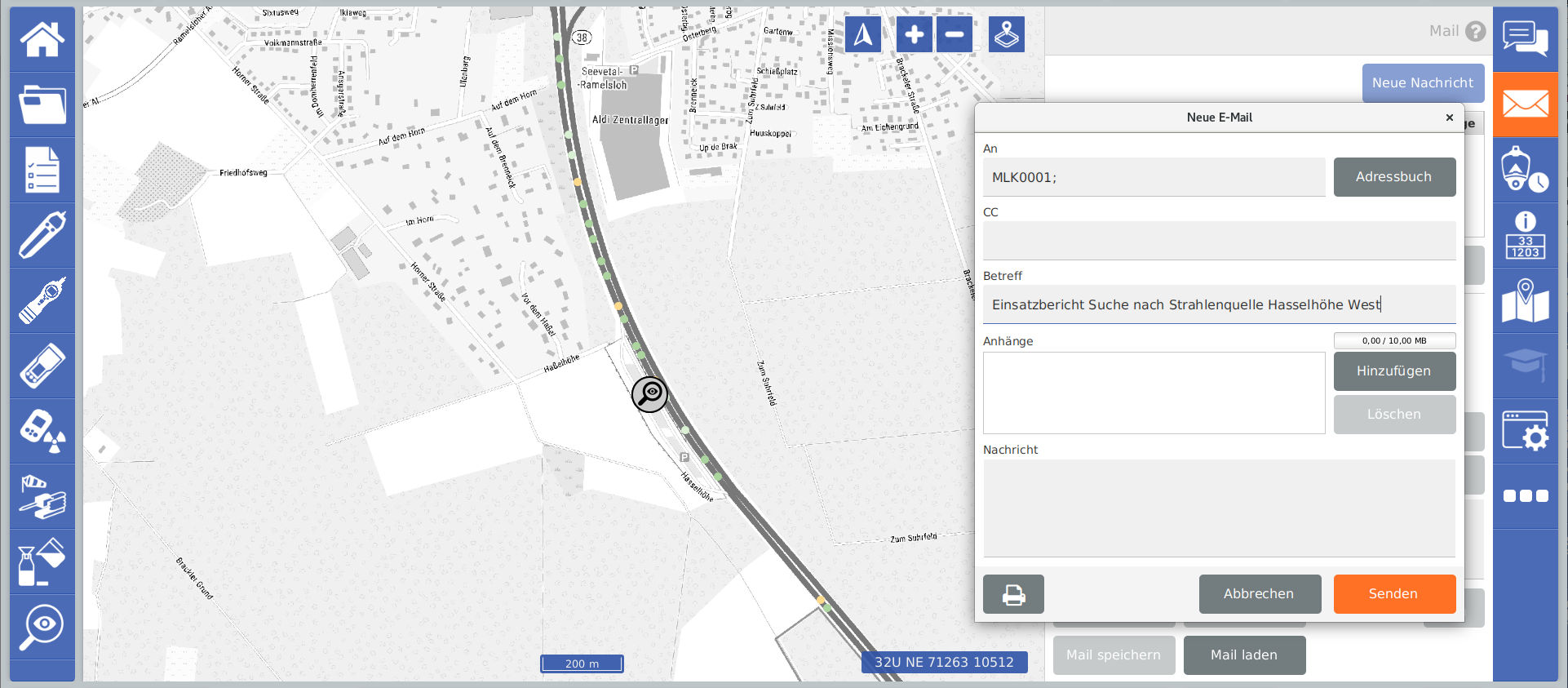
Task: Open the radiation dosimeter icon
Action: point(42,431)
